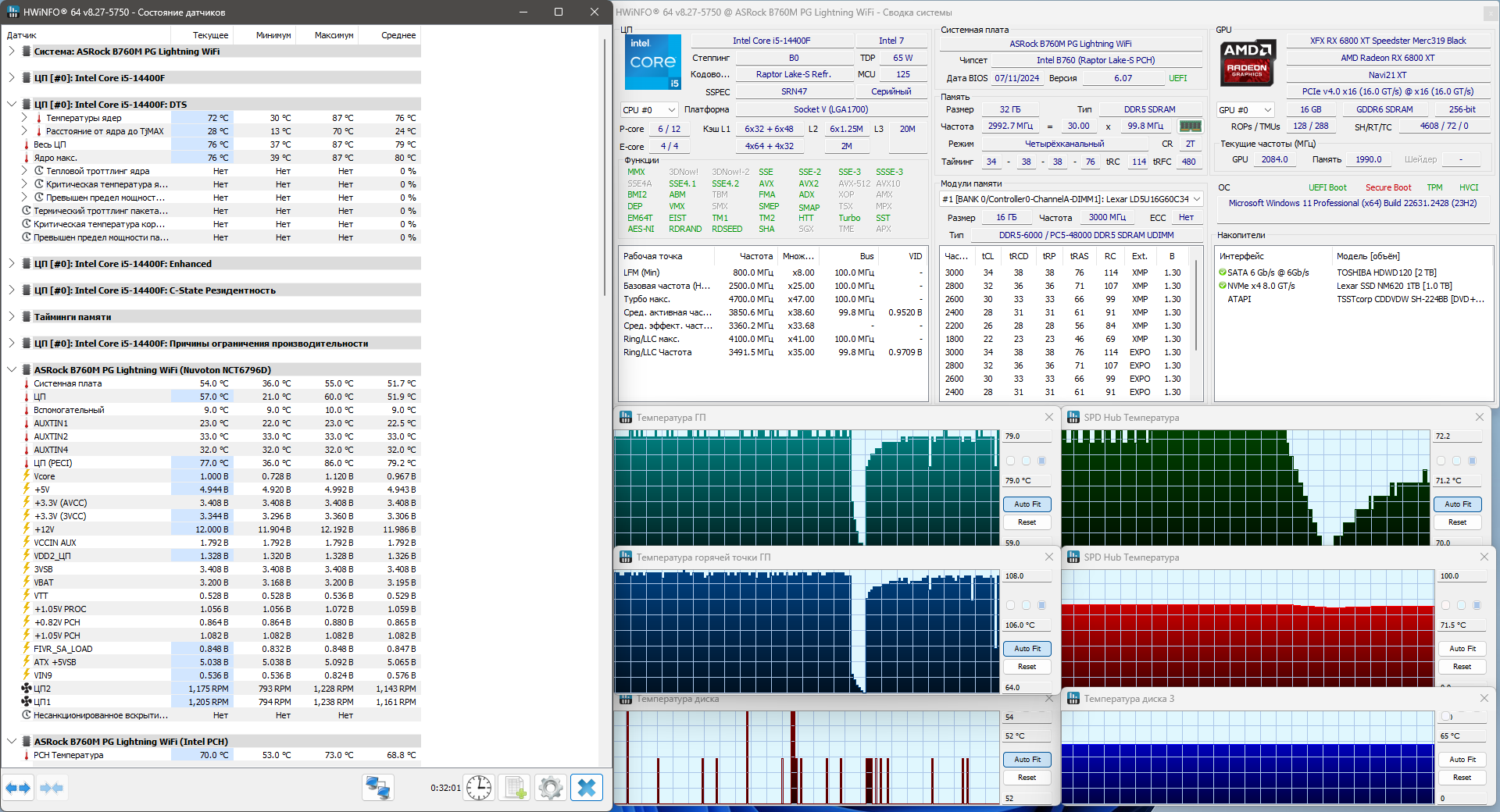Click the AMD Radeon Graphics logo
This screenshot has height=812, width=1500.
click(x=1248, y=62)
